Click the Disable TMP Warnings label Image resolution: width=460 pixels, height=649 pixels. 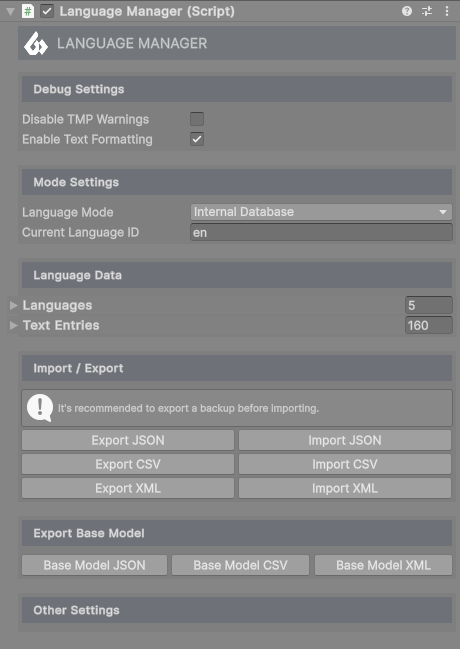(85, 119)
